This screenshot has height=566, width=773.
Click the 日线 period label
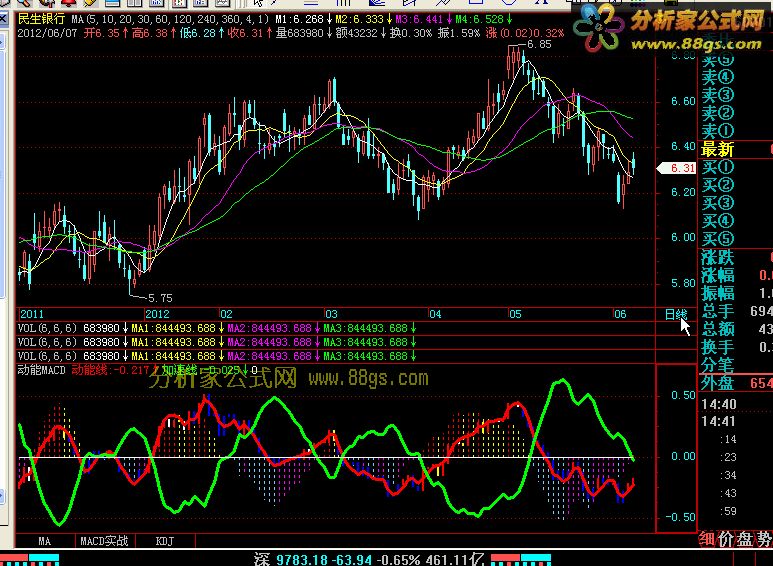675,315
